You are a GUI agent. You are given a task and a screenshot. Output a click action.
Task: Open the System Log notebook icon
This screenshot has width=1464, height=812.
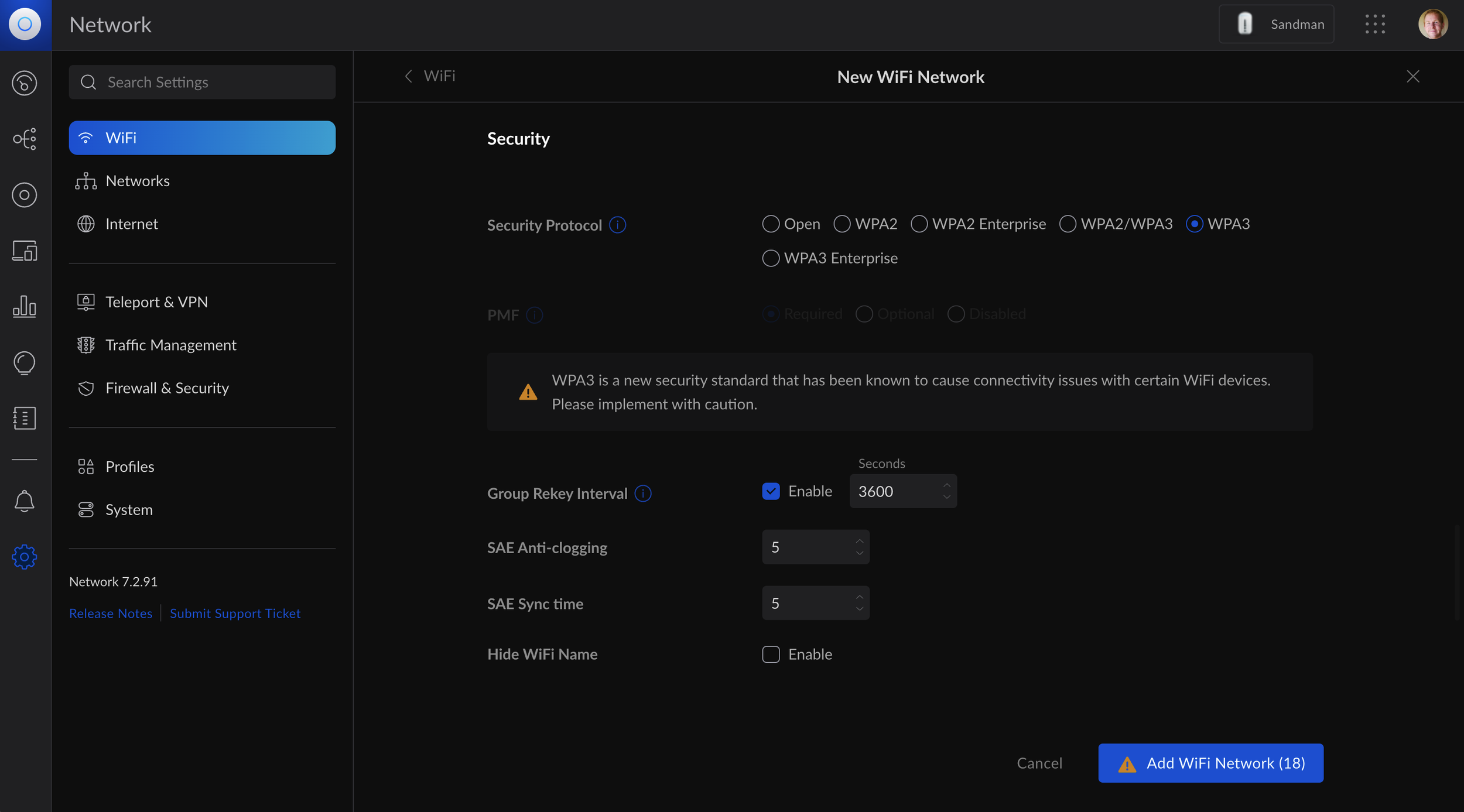click(x=25, y=418)
